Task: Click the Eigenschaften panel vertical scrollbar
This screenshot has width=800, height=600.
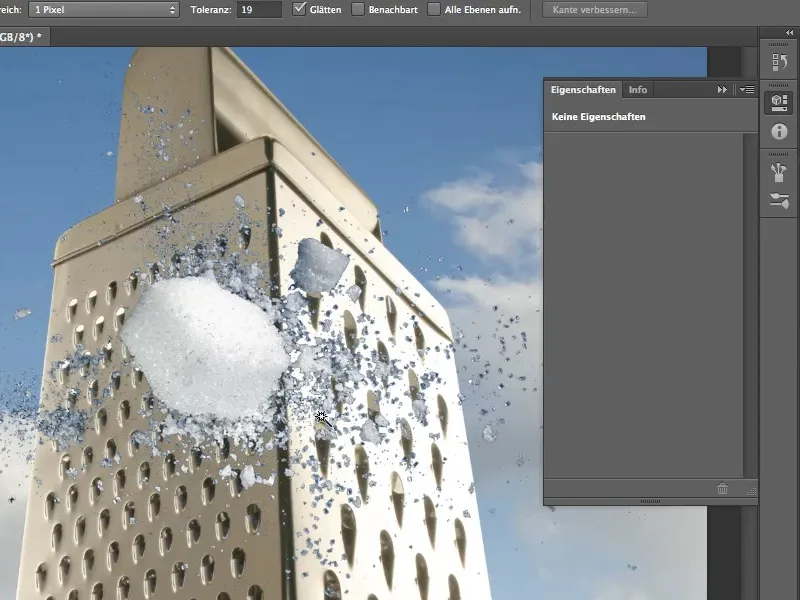Action: pos(750,305)
